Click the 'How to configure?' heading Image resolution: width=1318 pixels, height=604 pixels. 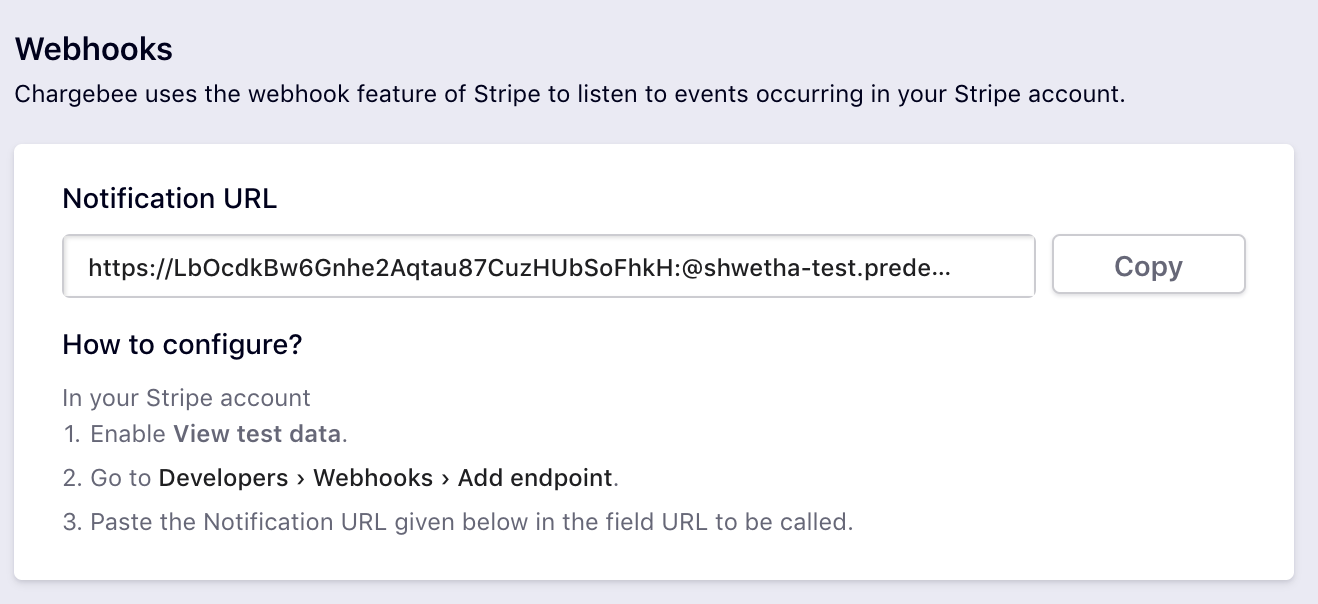[x=182, y=345]
